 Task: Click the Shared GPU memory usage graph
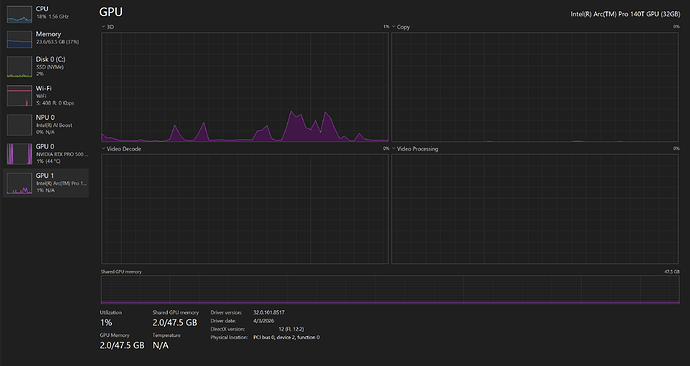(390, 289)
